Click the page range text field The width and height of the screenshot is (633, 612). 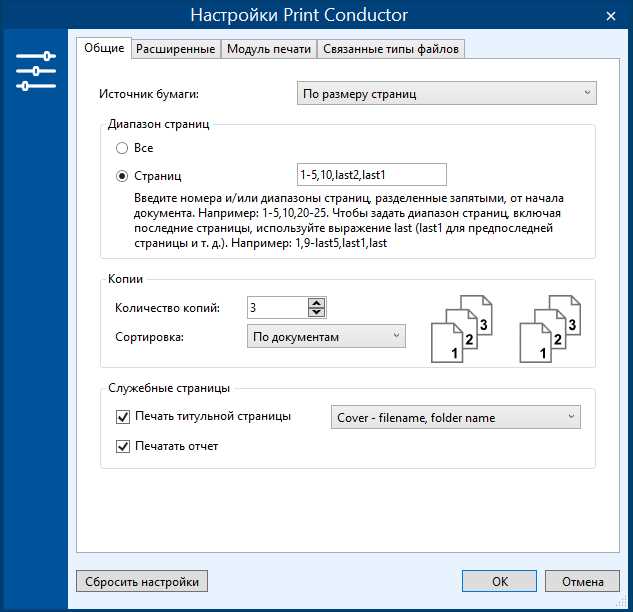(x=371, y=175)
